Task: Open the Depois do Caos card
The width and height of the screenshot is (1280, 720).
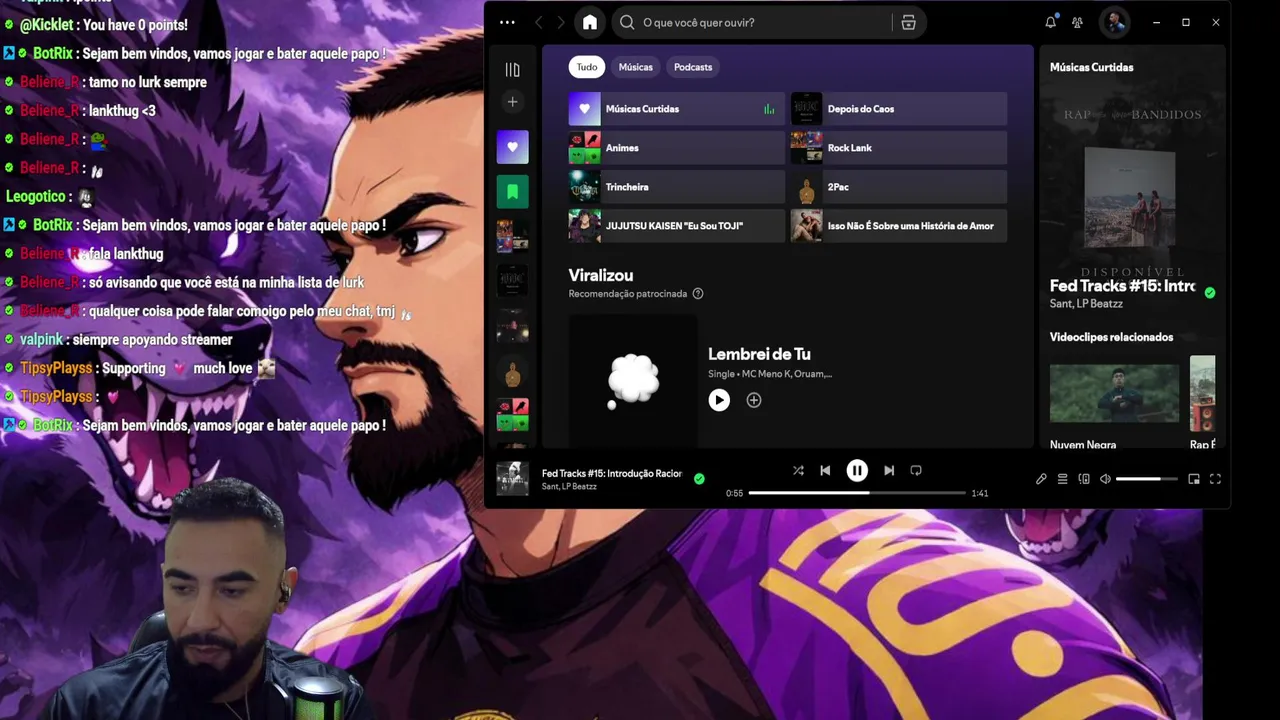Action: (x=899, y=109)
